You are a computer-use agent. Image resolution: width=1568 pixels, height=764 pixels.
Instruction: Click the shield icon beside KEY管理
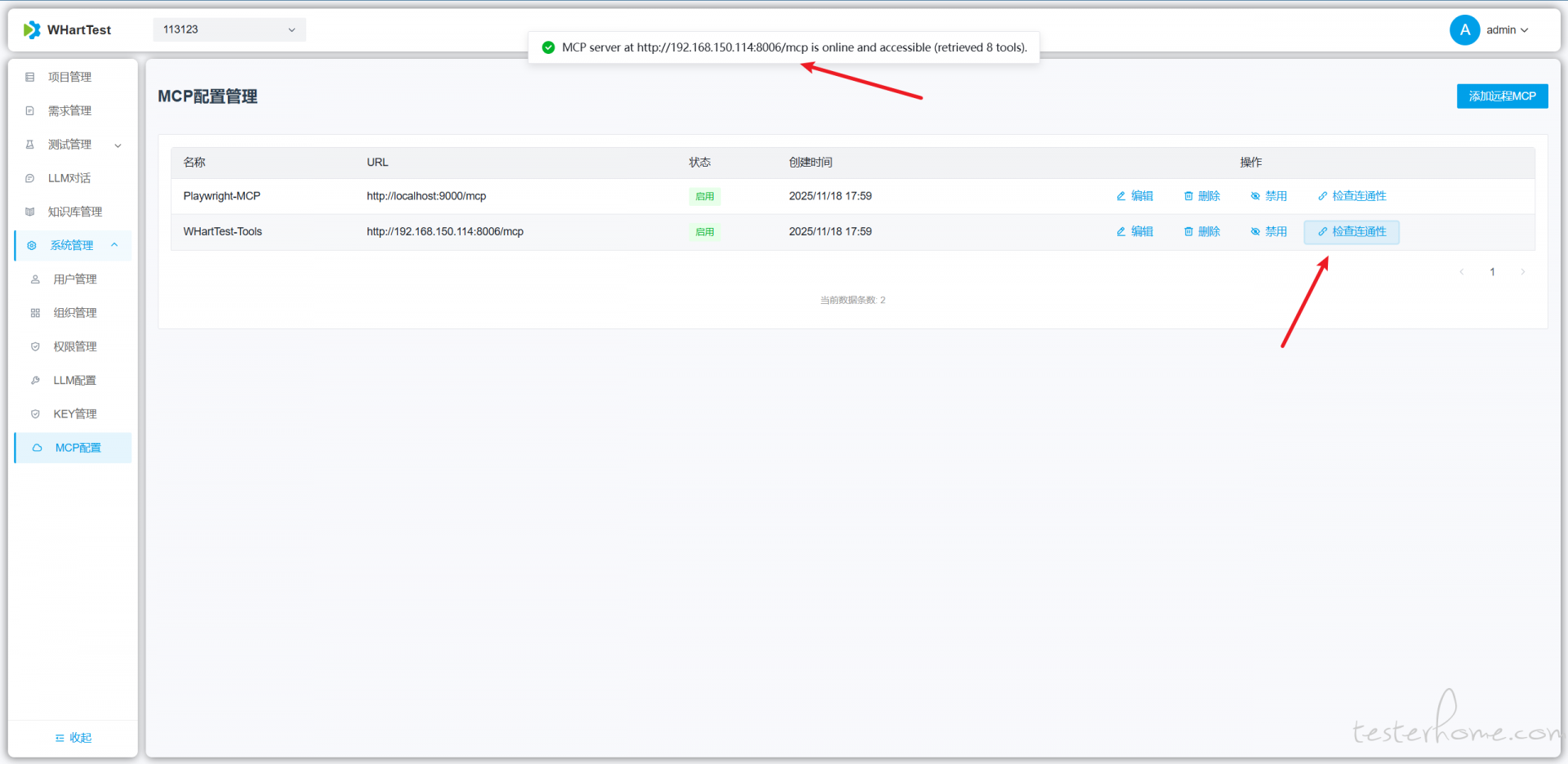(35, 414)
